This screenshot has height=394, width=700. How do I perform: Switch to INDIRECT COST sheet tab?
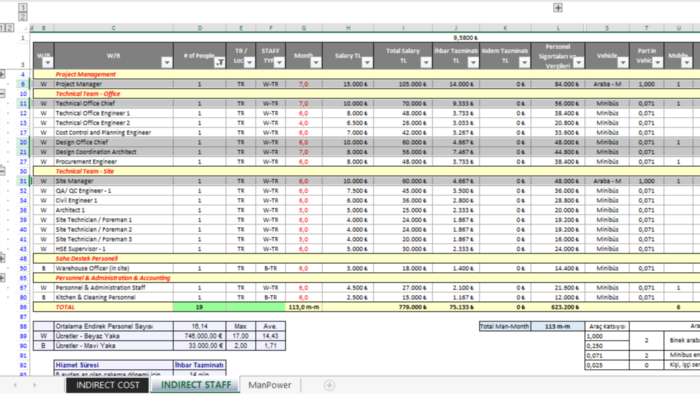(107, 385)
